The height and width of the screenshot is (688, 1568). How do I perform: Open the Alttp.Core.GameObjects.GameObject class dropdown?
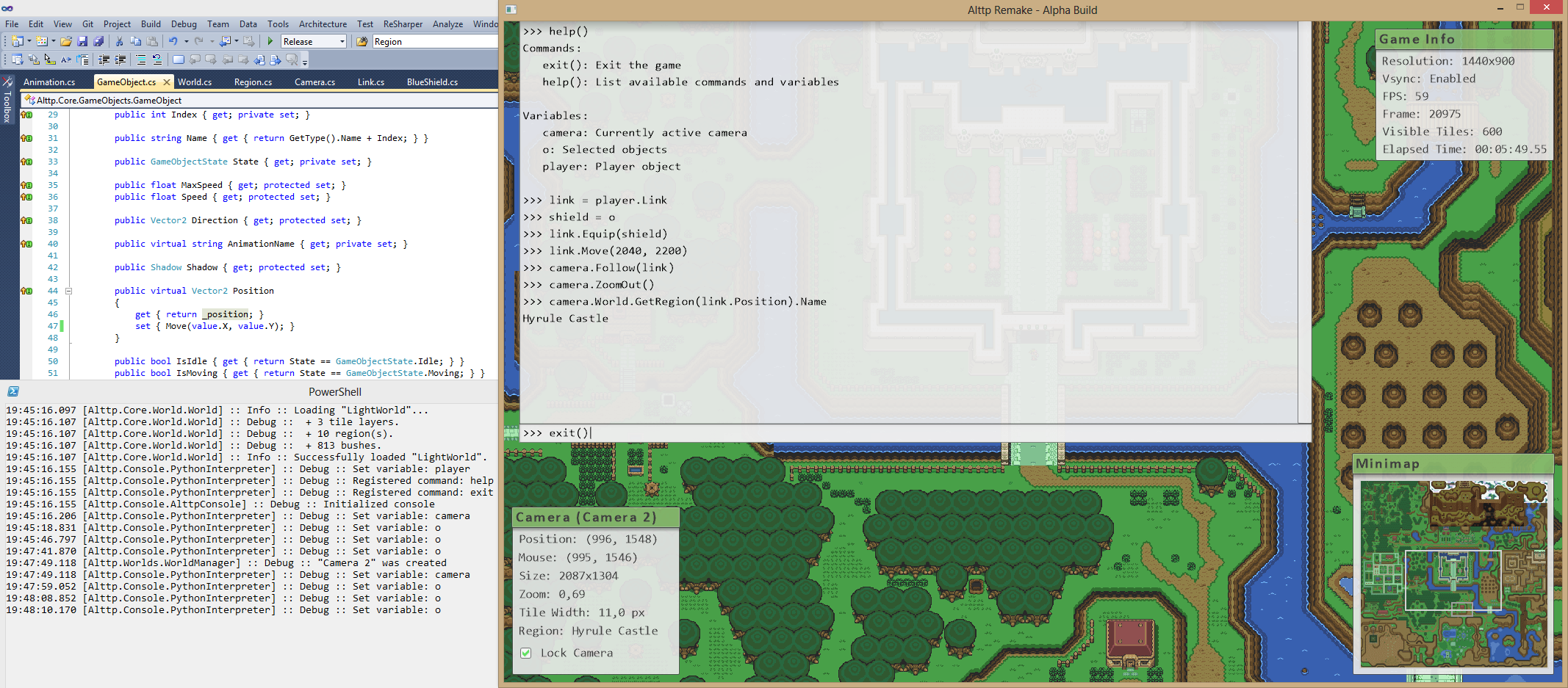(x=259, y=101)
